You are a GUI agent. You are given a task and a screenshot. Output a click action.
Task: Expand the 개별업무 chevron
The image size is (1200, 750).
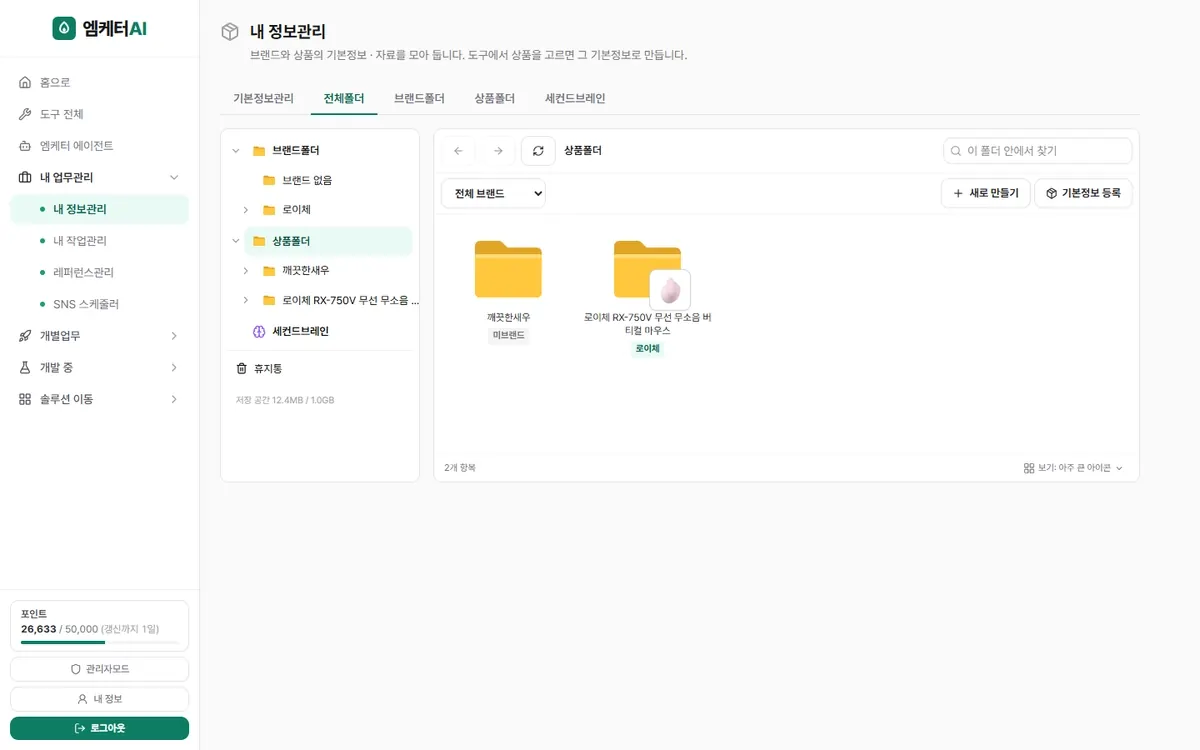[x=174, y=336]
